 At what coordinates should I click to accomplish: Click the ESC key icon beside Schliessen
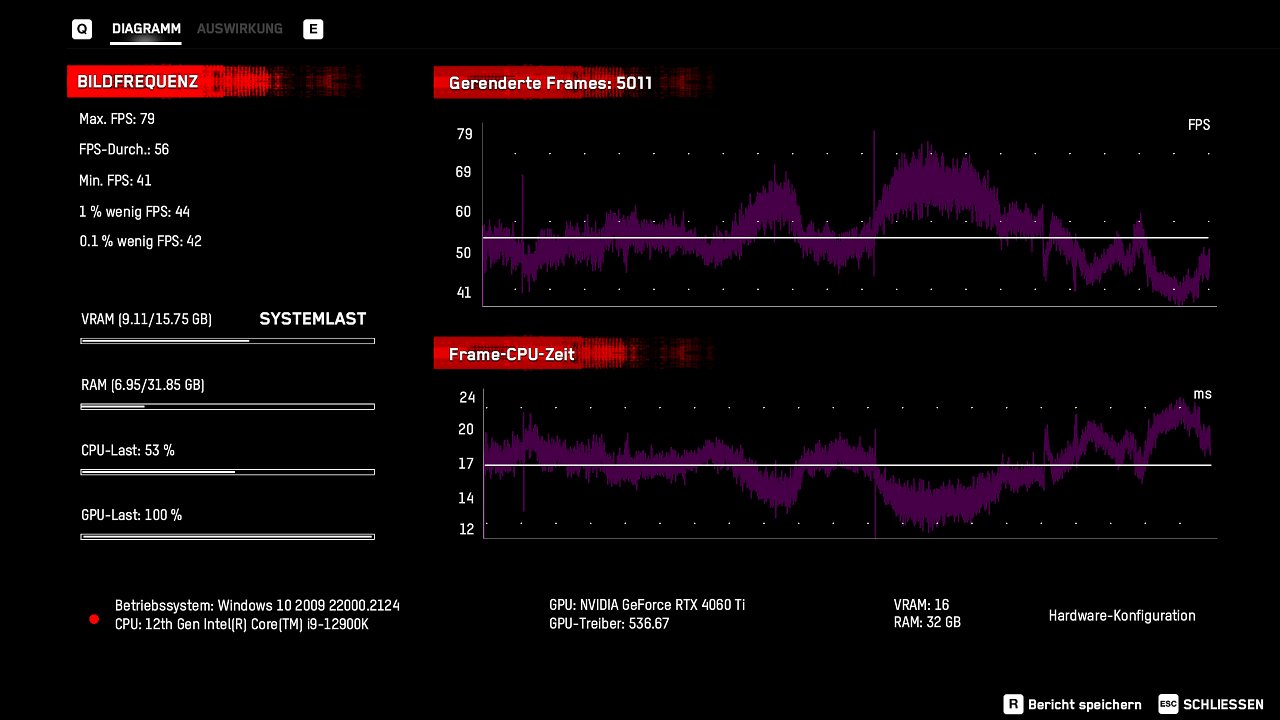[1168, 704]
